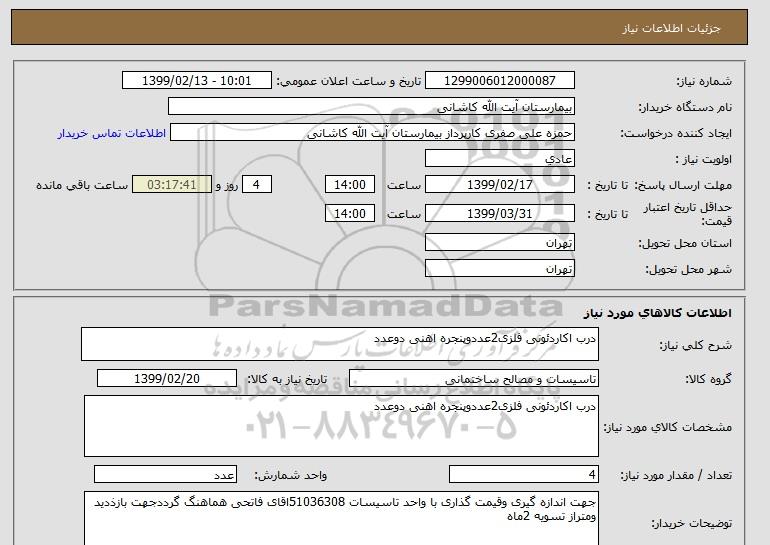This screenshot has width=770, height=545.
Task: Click remaining days field showing 4
Action: (256, 185)
